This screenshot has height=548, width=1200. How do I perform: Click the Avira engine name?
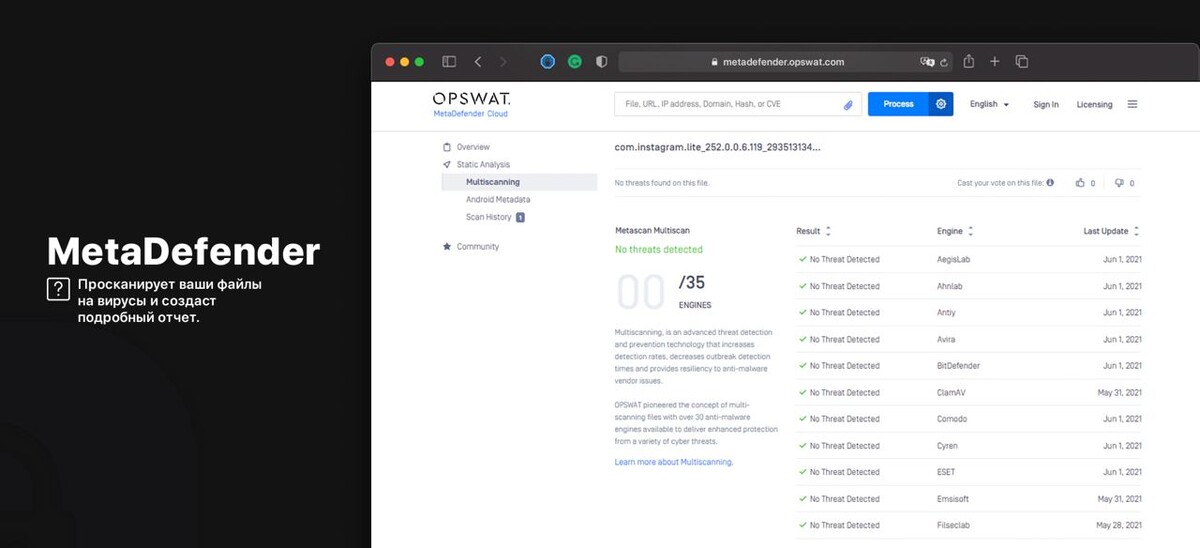tap(948, 339)
